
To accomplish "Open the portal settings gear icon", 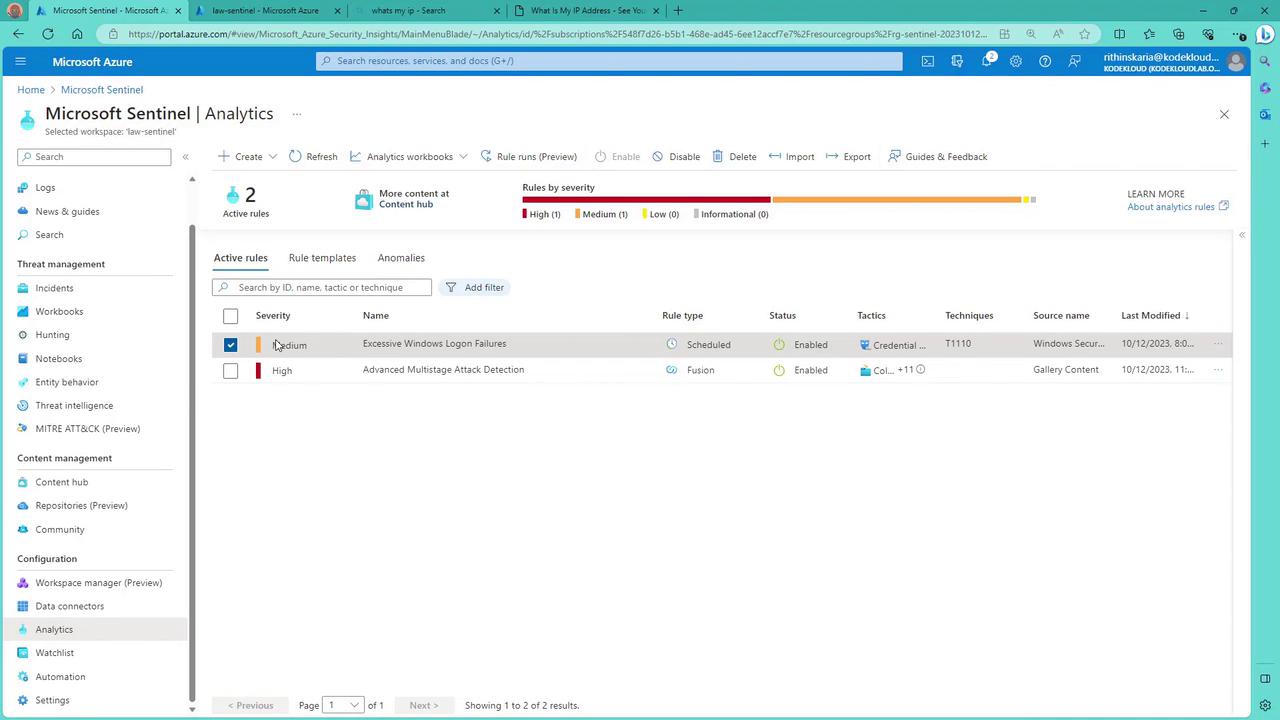I will coord(1016,61).
